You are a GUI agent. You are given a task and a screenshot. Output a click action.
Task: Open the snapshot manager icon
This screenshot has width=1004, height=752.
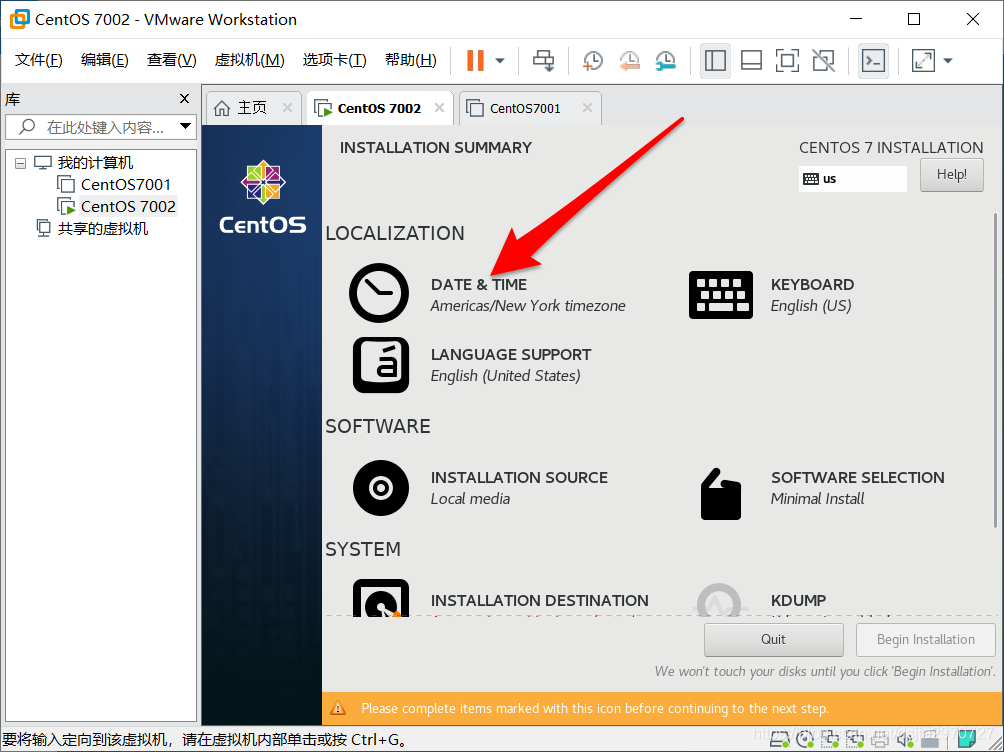(666, 60)
